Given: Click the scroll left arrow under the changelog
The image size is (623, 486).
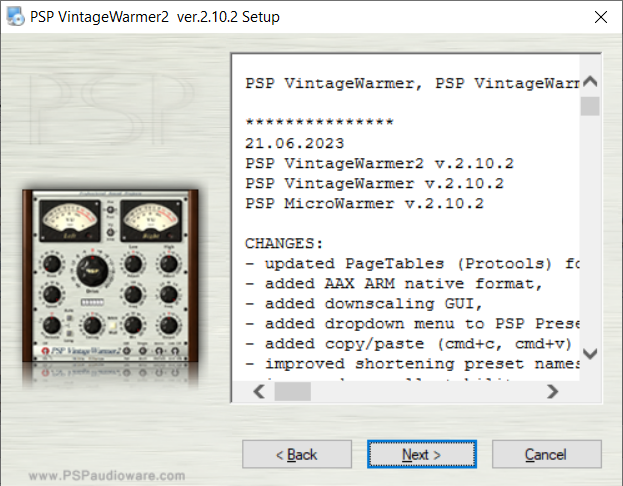Looking at the screenshot, I should [258, 392].
